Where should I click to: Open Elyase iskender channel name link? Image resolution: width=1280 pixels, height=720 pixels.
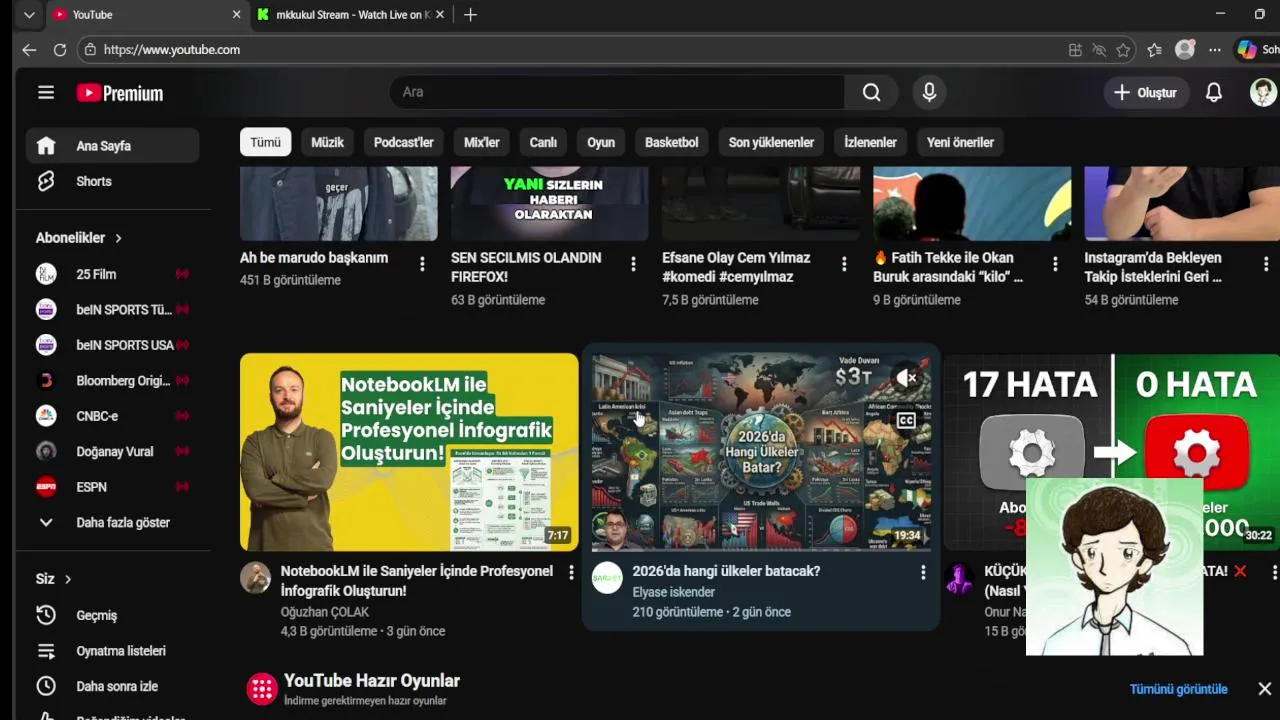point(674,592)
